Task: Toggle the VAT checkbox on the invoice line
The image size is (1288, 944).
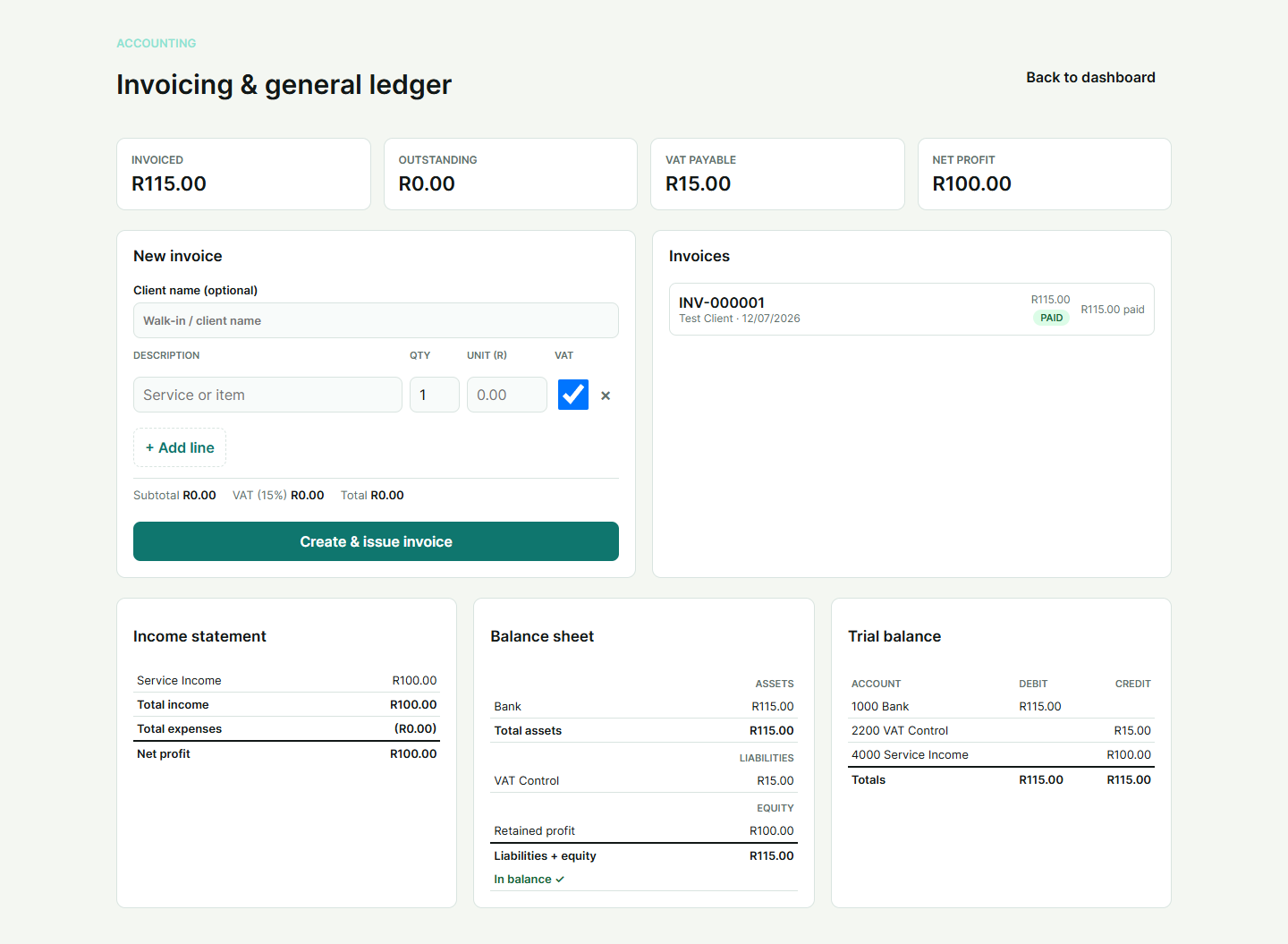Action: [573, 395]
